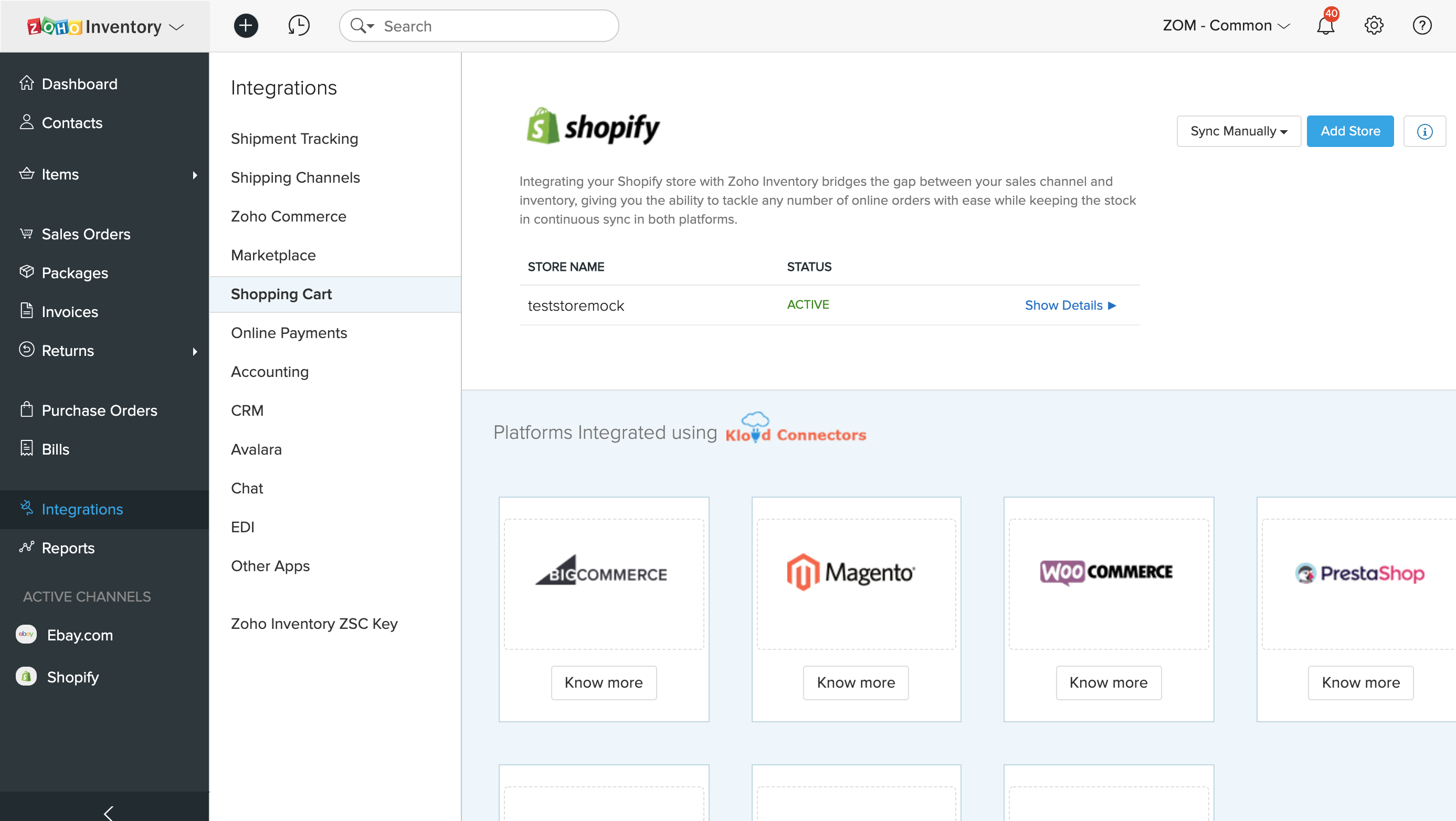This screenshot has width=1456, height=821.
Task: Click Know more under Magento
Action: coord(856,682)
